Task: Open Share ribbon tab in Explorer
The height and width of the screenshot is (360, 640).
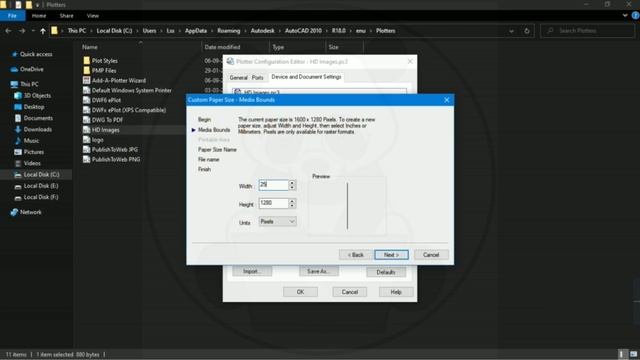Action: point(66,16)
